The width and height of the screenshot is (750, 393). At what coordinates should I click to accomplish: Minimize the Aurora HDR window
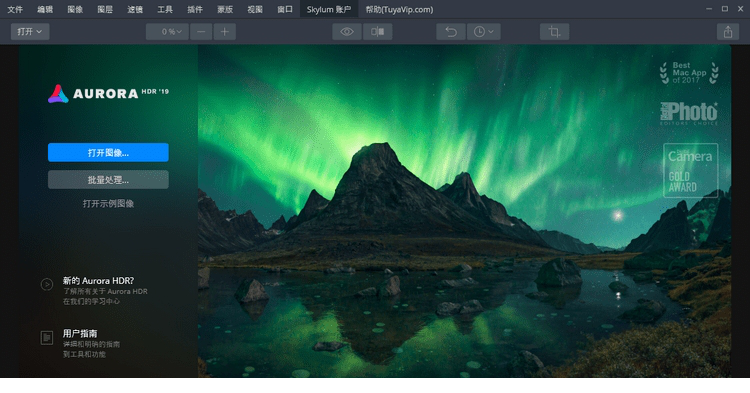click(709, 9)
